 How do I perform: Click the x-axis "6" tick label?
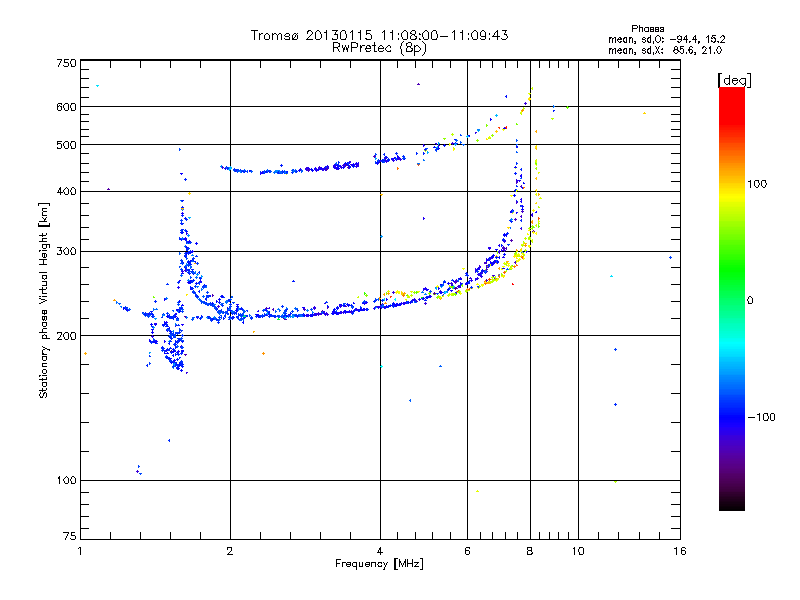[x=467, y=551]
